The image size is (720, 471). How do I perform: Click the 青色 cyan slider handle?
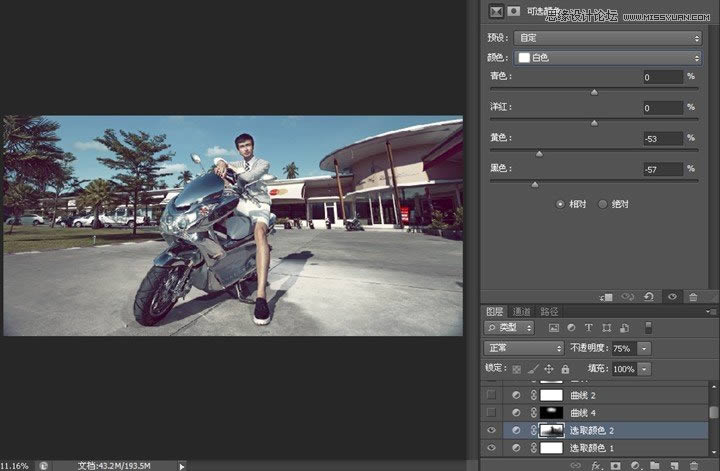(x=594, y=92)
